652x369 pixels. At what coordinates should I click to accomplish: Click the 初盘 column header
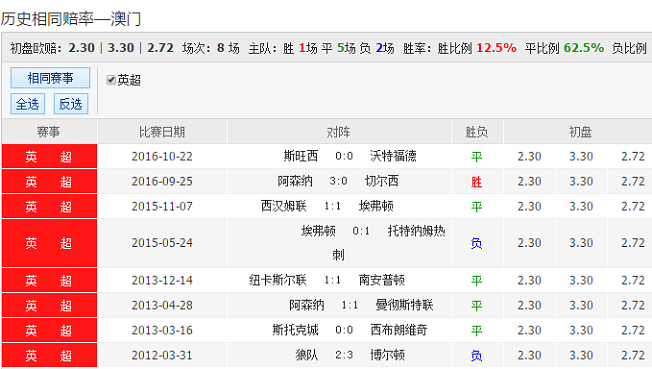pos(580,132)
